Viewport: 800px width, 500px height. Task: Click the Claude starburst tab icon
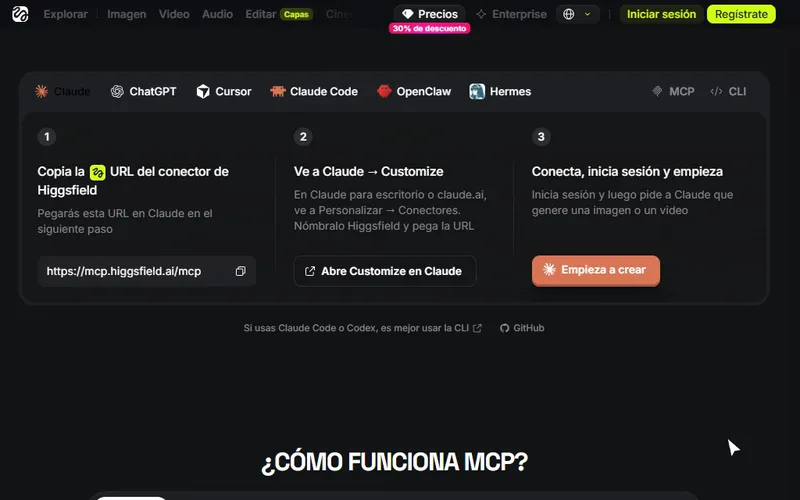pyautogui.click(x=41, y=91)
